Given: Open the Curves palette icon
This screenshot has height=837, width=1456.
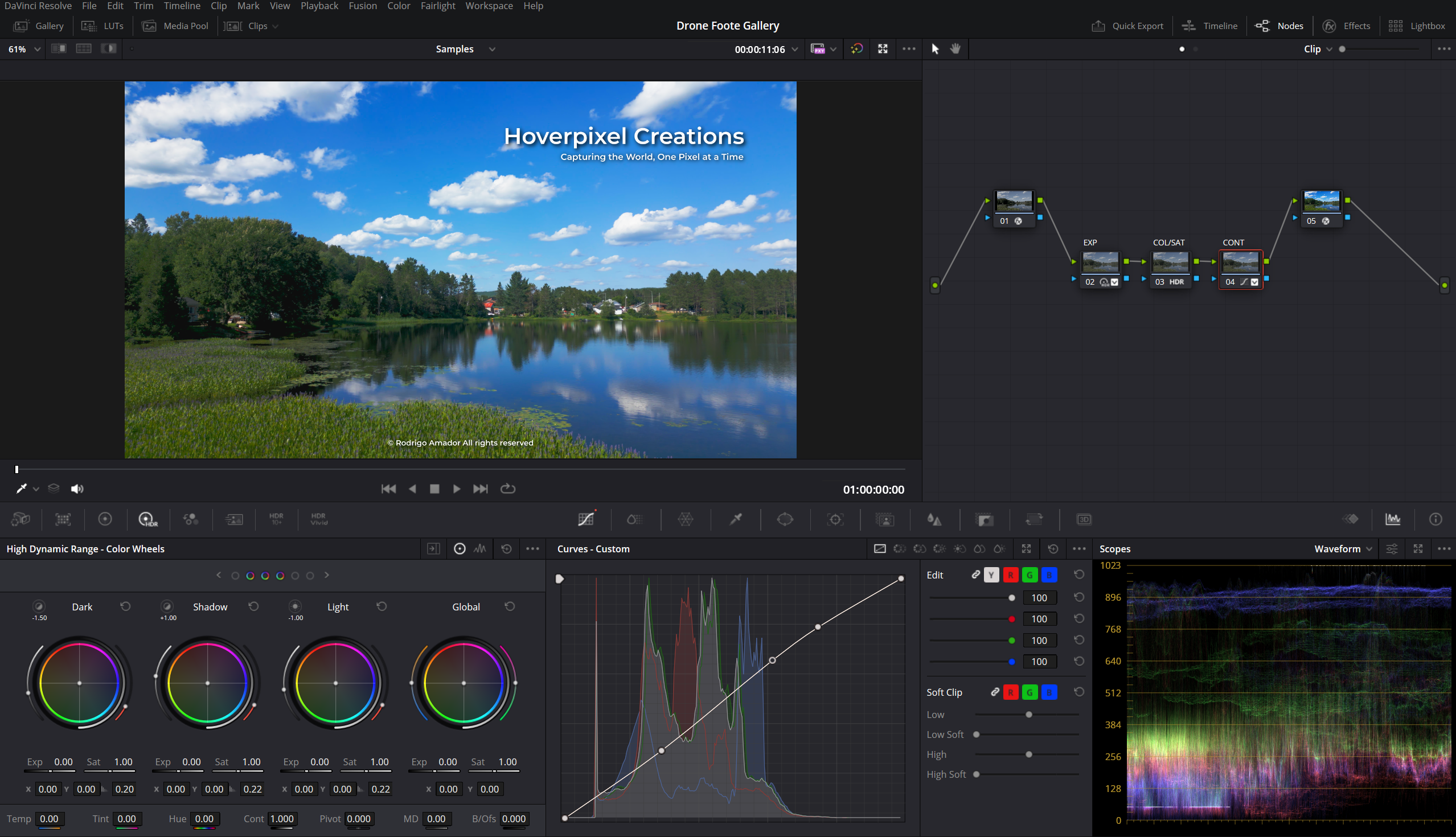Looking at the screenshot, I should coord(586,519).
